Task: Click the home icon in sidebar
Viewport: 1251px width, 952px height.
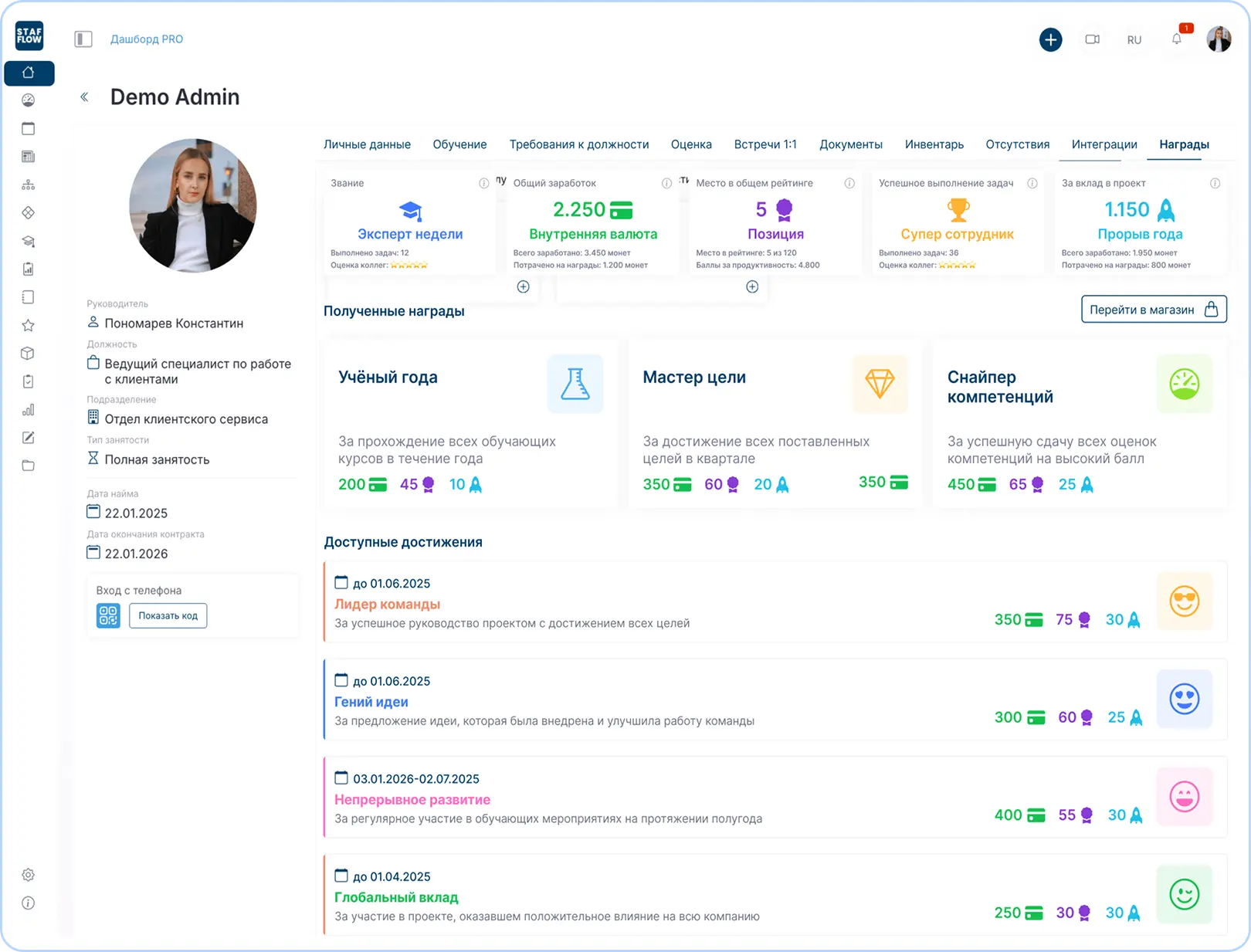Action: pos(29,73)
